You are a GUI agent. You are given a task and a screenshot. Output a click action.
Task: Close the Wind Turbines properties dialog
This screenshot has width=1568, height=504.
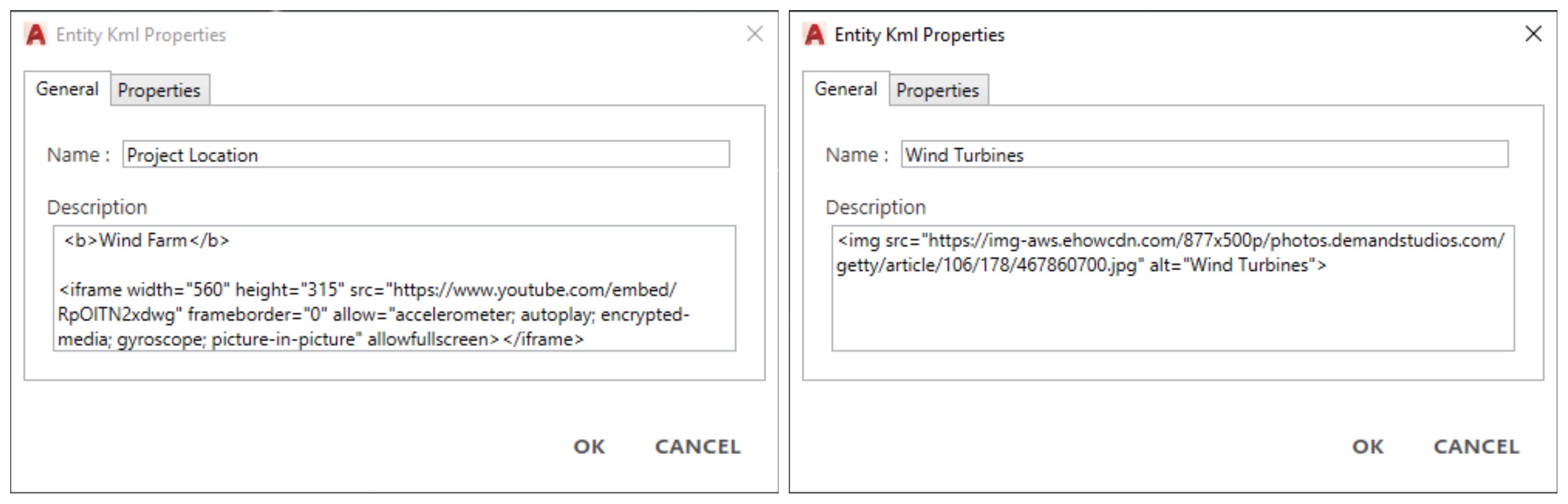[1533, 34]
